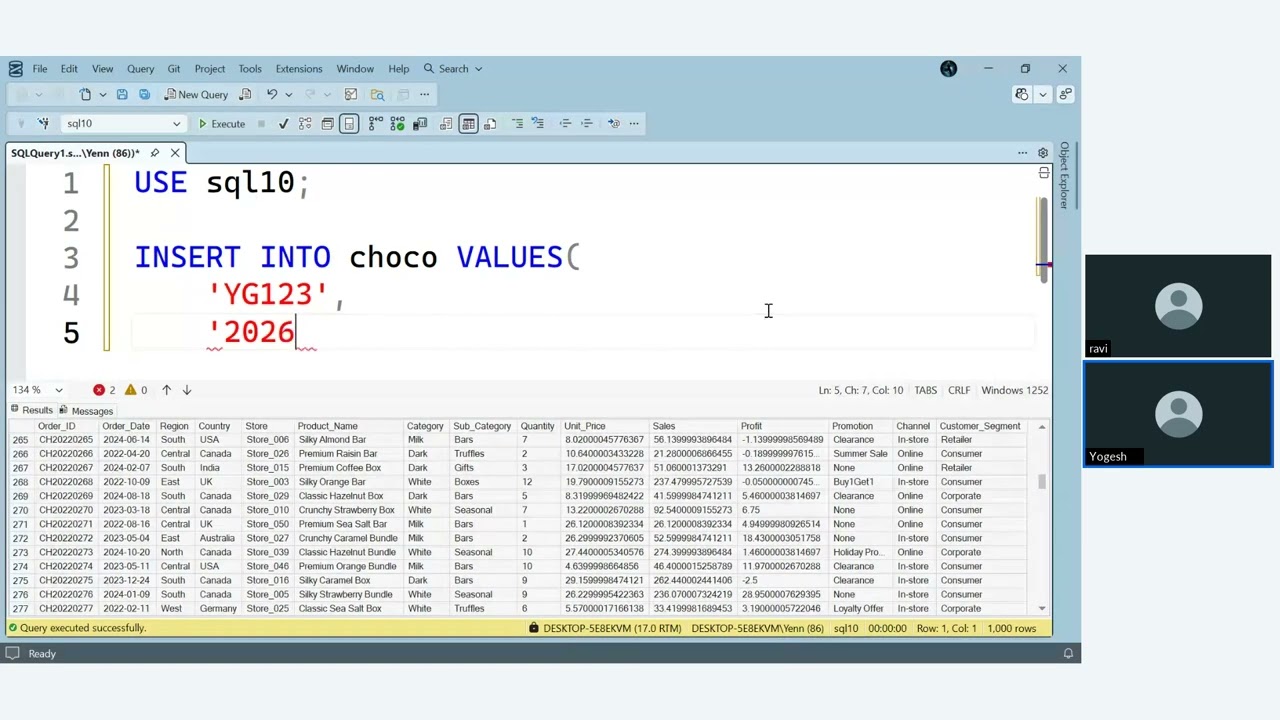Click the Parse checkmark icon
The image size is (1280, 720).
tap(283, 124)
